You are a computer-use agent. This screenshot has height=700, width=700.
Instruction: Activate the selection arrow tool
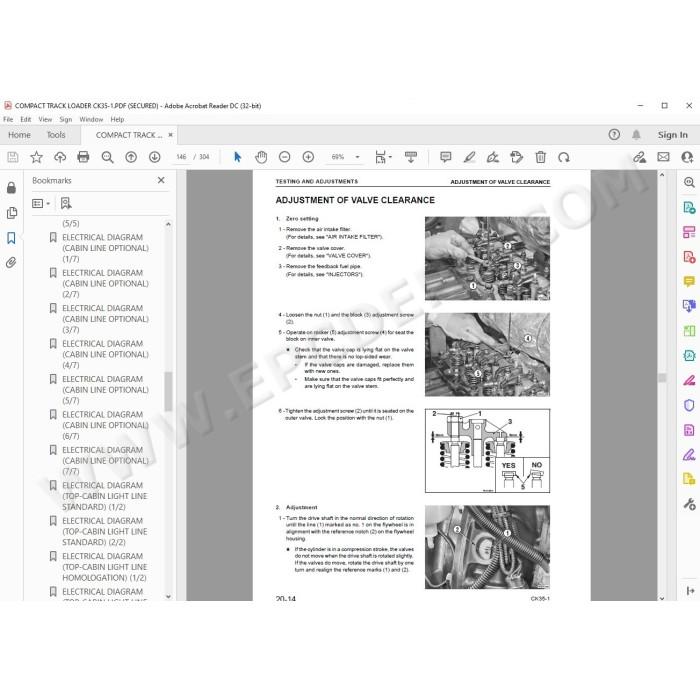[x=238, y=157]
